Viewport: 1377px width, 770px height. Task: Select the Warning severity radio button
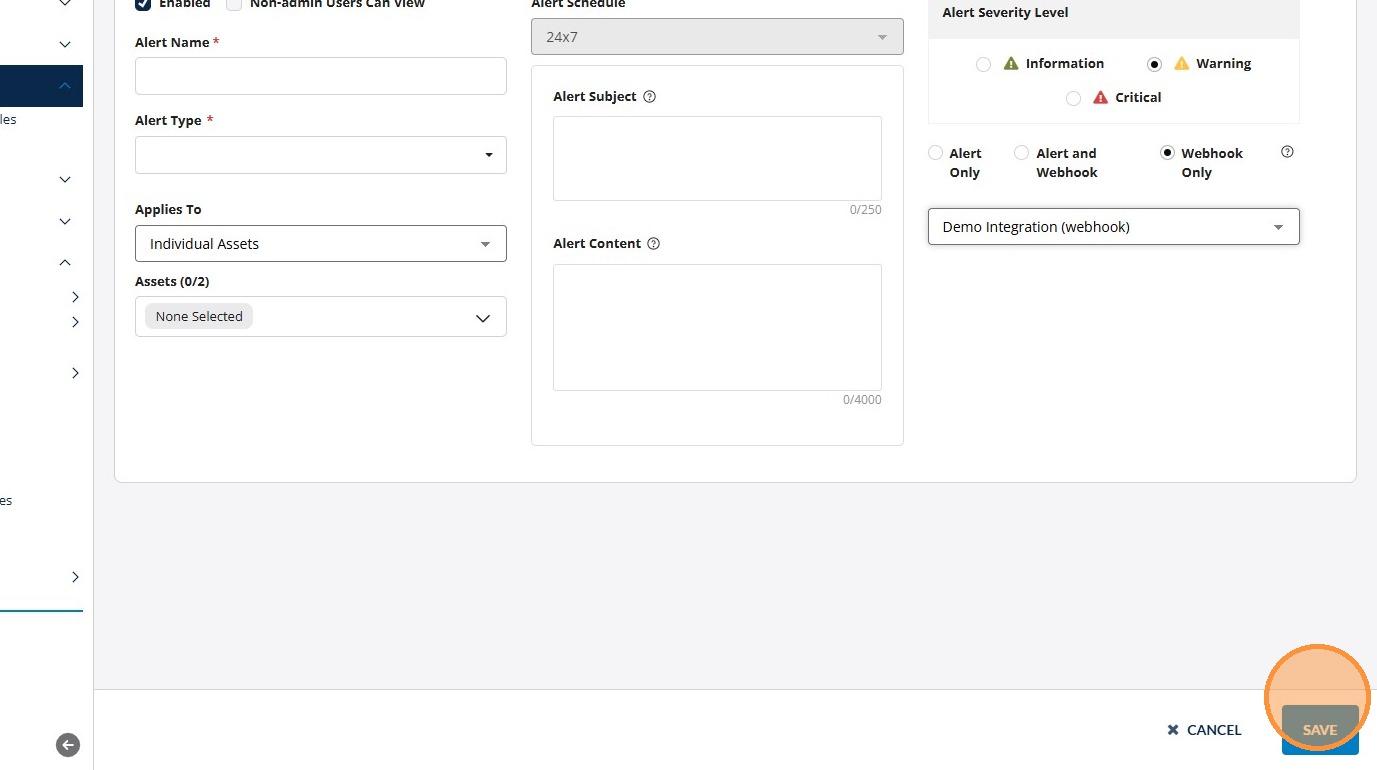click(x=1155, y=64)
